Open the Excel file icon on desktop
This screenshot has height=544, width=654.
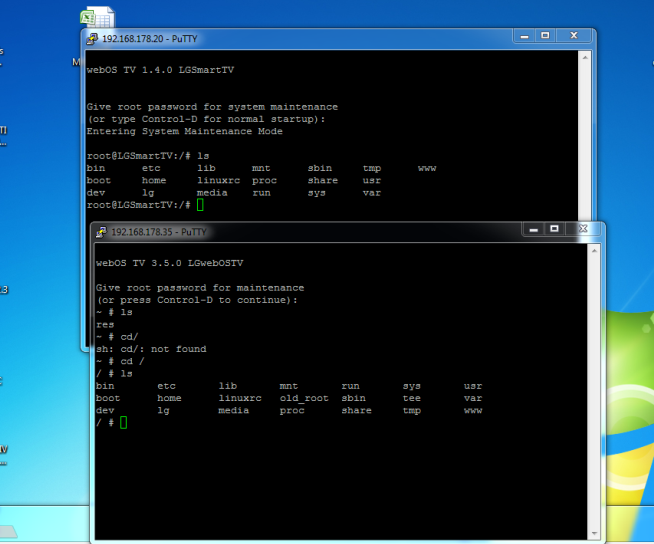point(97,18)
